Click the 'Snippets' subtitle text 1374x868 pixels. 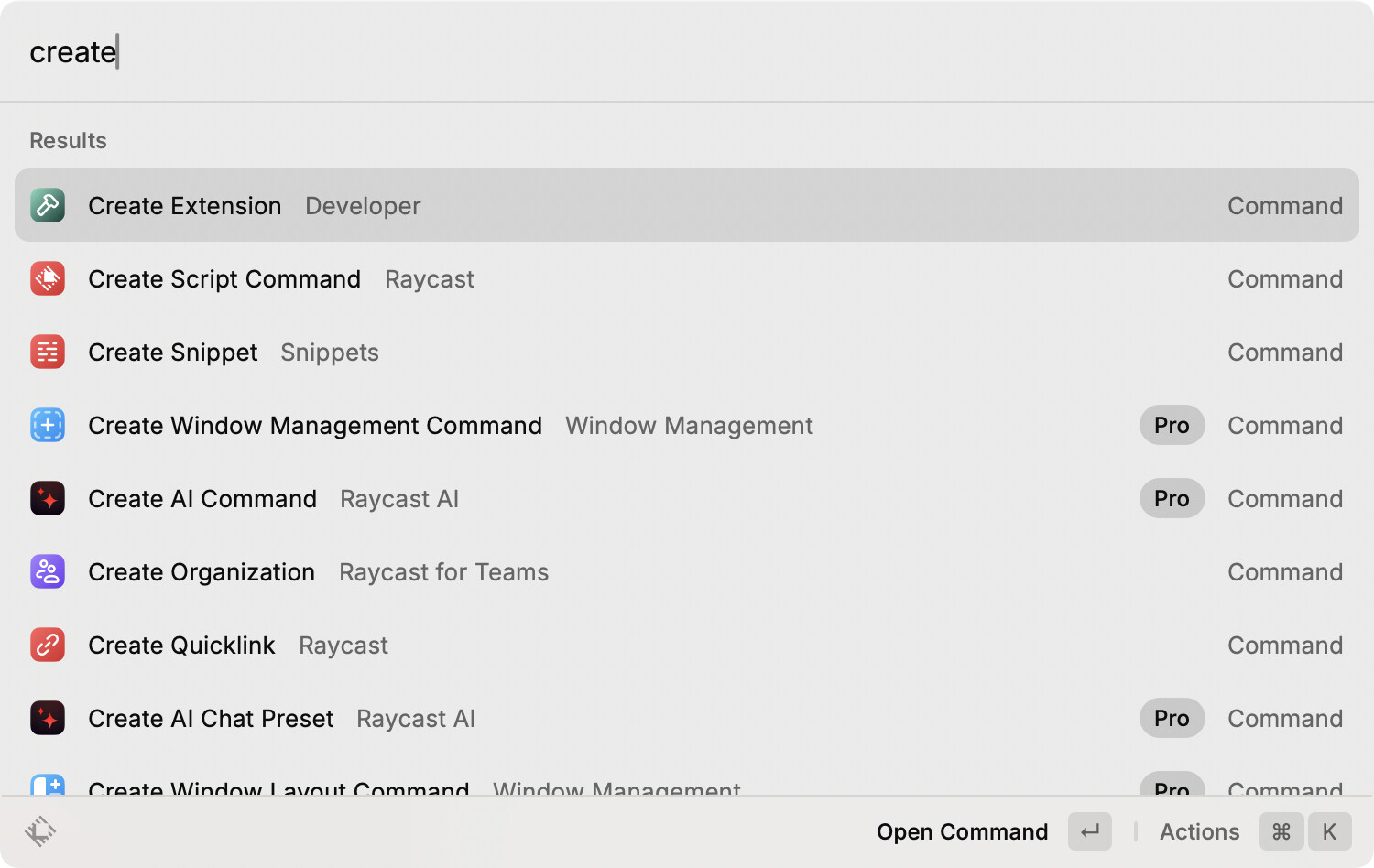point(330,353)
